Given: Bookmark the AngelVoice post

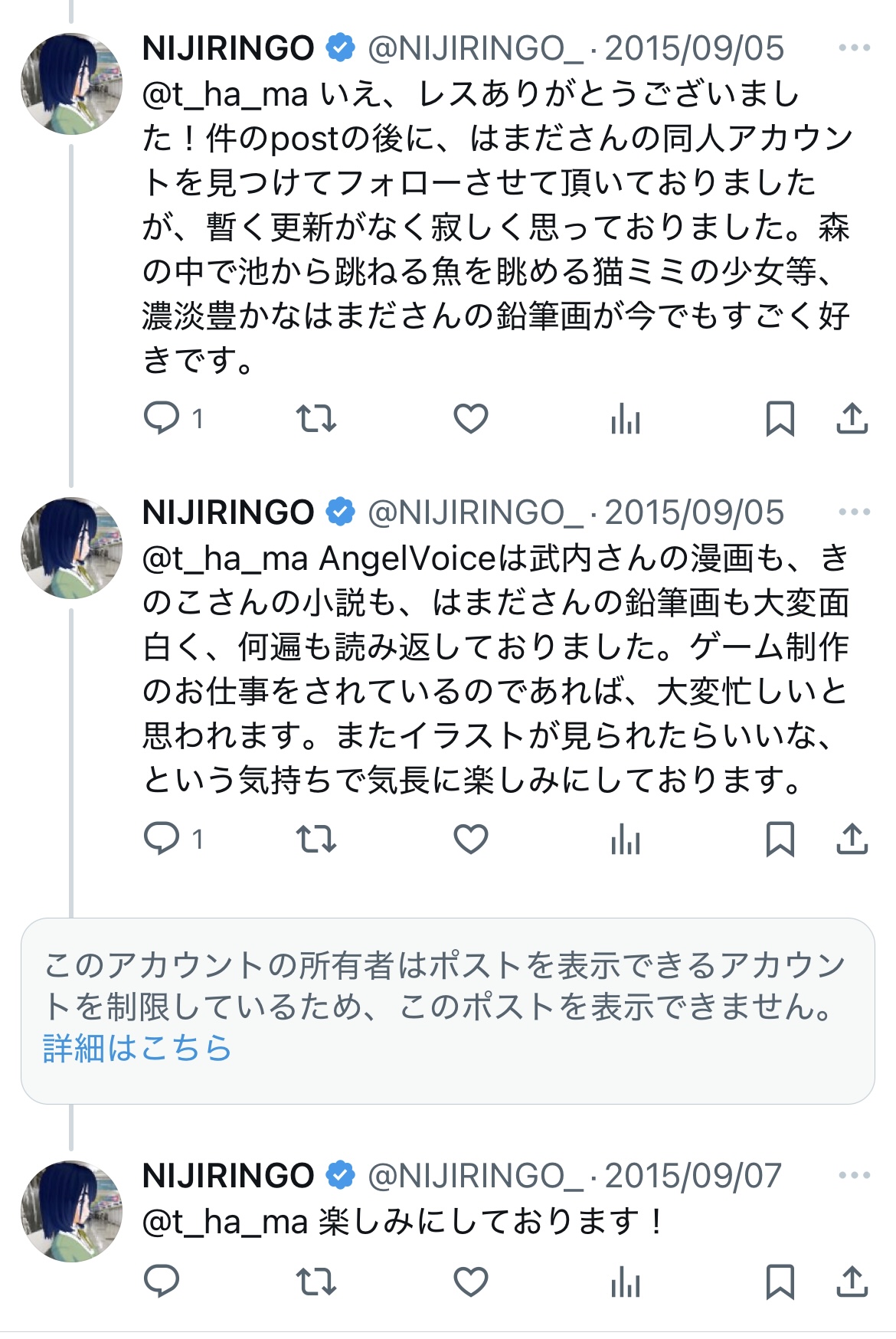Looking at the screenshot, I should tap(780, 839).
